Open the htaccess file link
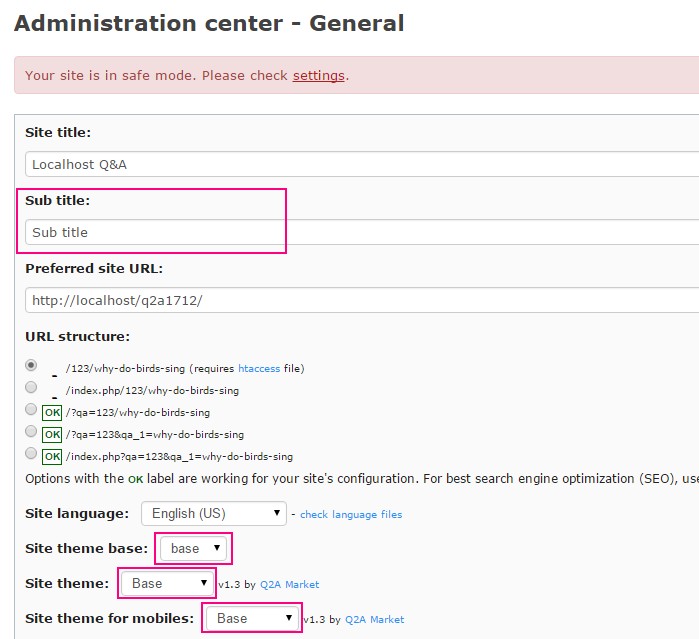The height and width of the screenshot is (639, 699). point(260,368)
